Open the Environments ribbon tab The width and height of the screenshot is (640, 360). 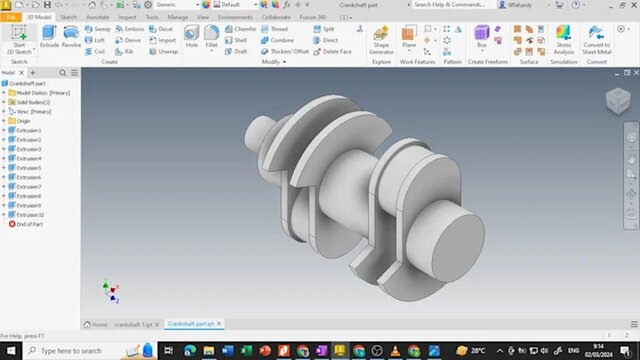pos(235,17)
